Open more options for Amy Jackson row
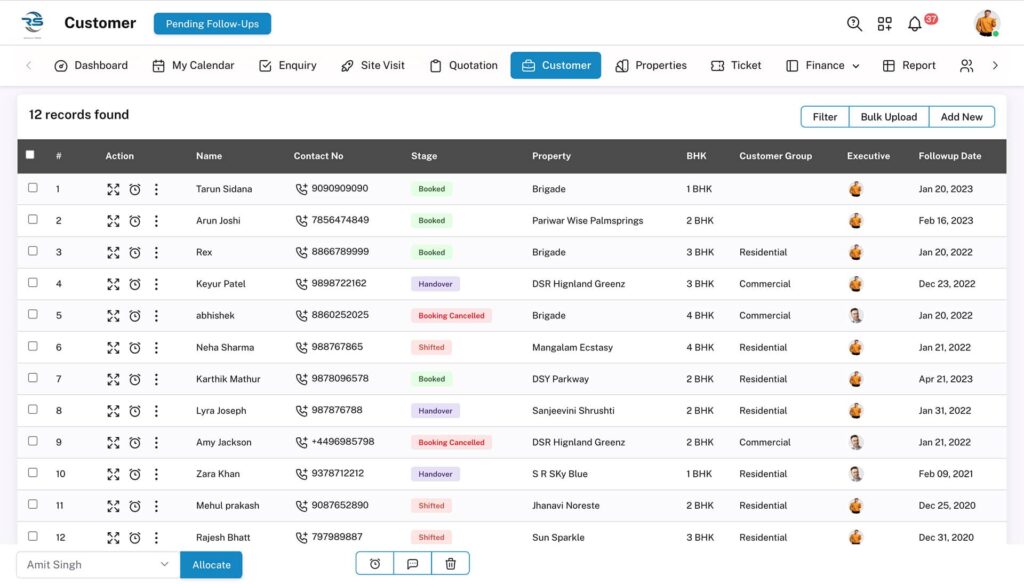The width and height of the screenshot is (1024, 584). point(156,442)
